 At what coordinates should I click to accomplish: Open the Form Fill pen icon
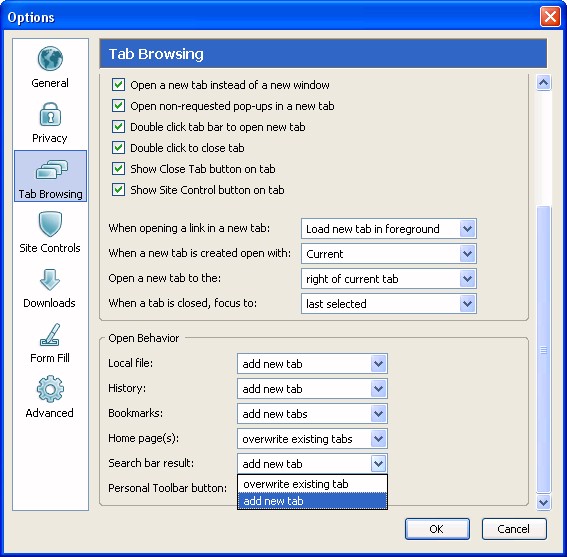(x=50, y=335)
